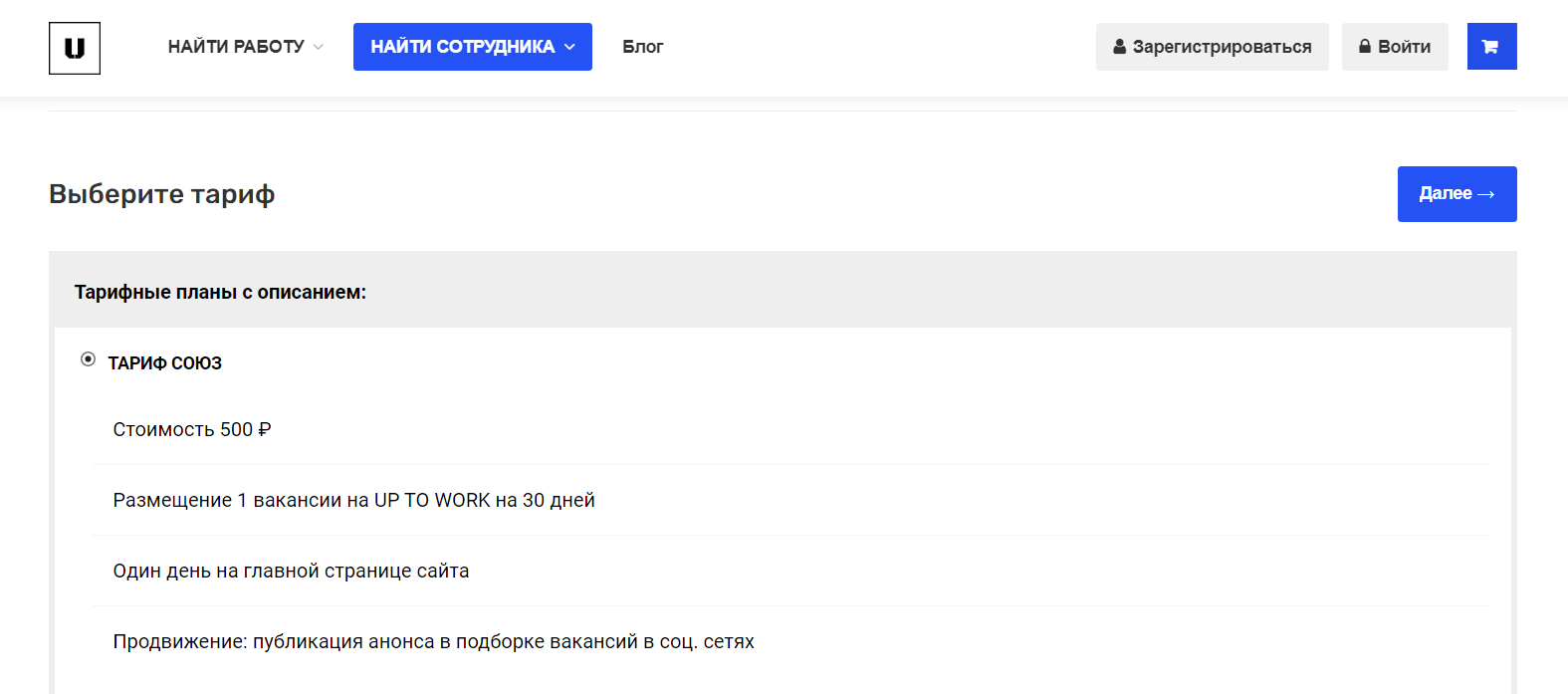
Task: Go to the Блог page
Action: pyautogui.click(x=642, y=47)
